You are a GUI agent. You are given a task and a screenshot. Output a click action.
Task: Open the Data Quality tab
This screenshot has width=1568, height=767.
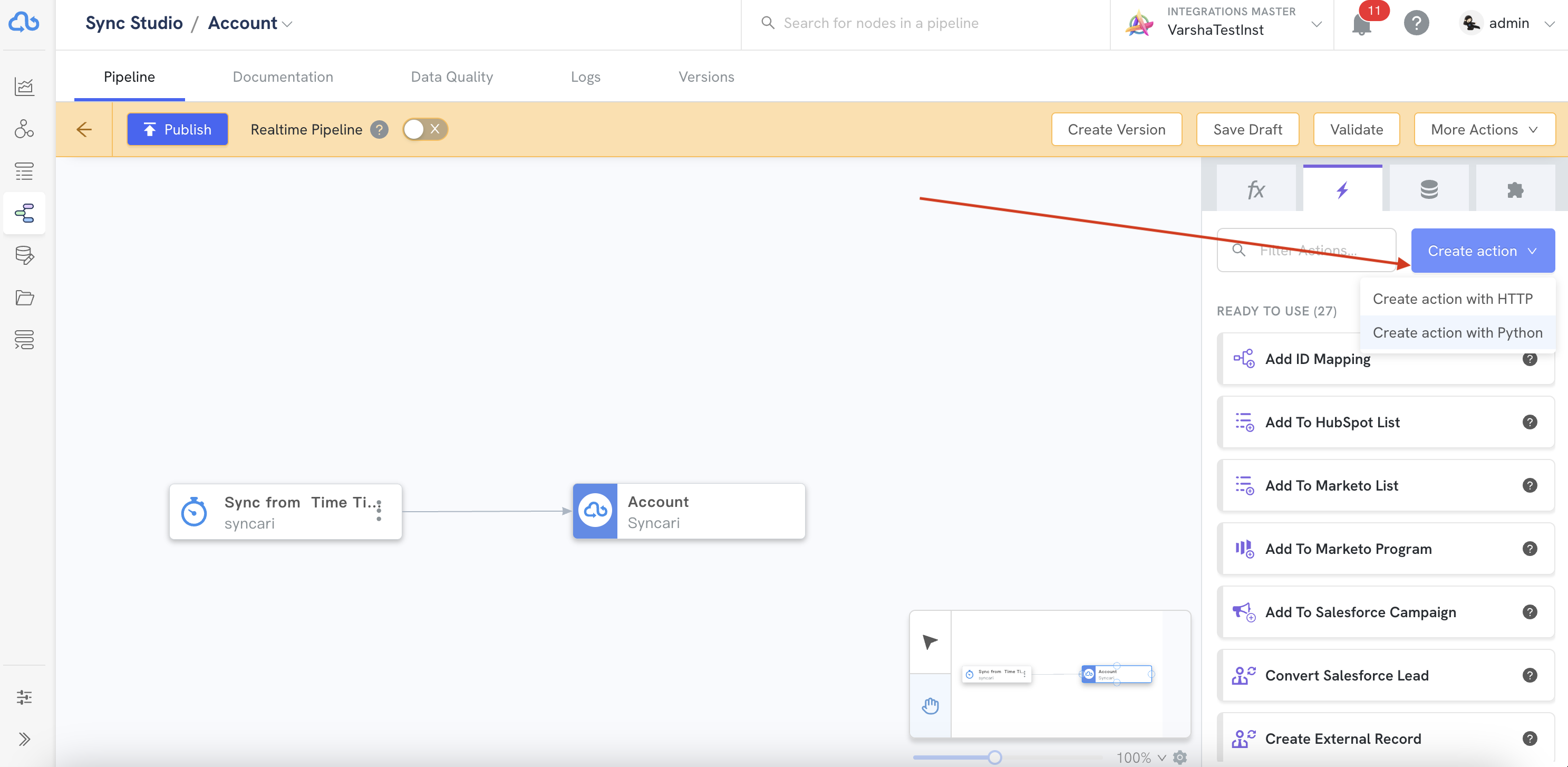(x=452, y=77)
